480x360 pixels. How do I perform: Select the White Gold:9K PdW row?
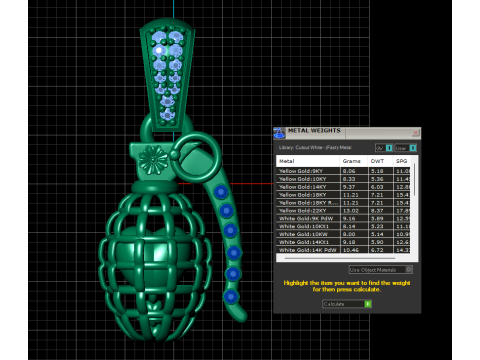pos(344,219)
